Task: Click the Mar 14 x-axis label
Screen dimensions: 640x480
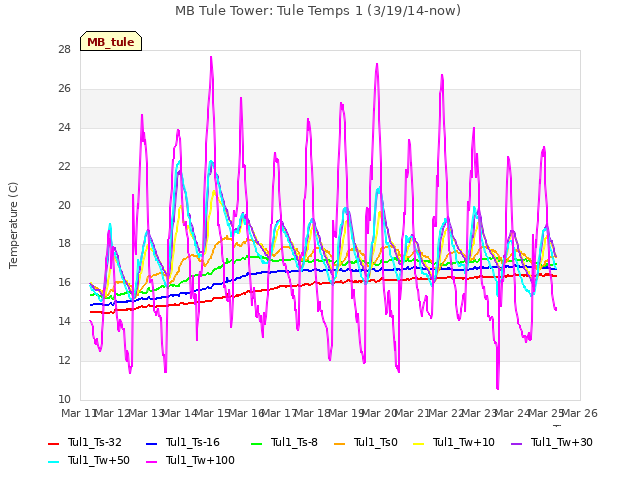Action: (179, 413)
